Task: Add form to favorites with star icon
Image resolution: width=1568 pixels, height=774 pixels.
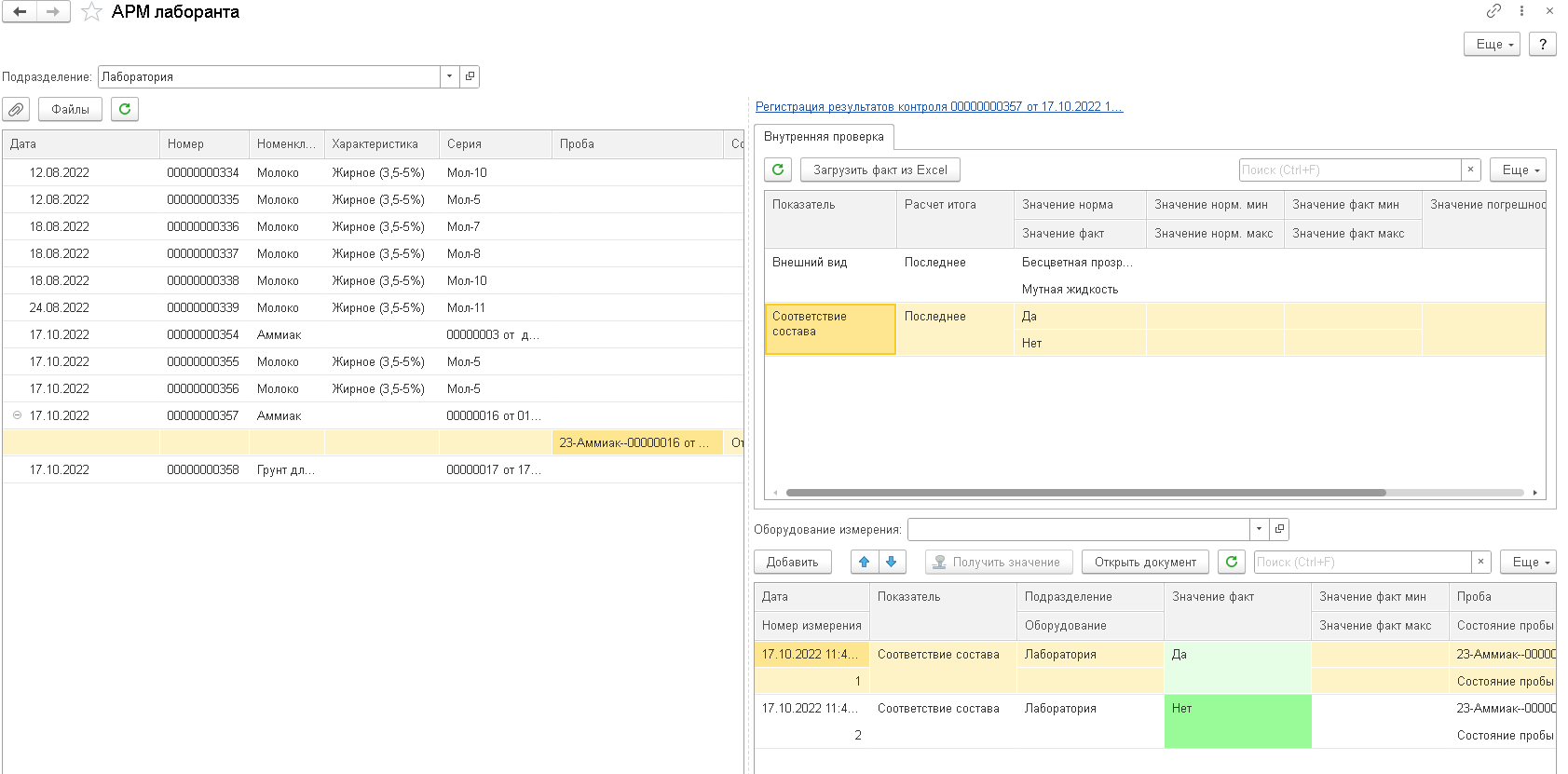Action: tap(91, 12)
